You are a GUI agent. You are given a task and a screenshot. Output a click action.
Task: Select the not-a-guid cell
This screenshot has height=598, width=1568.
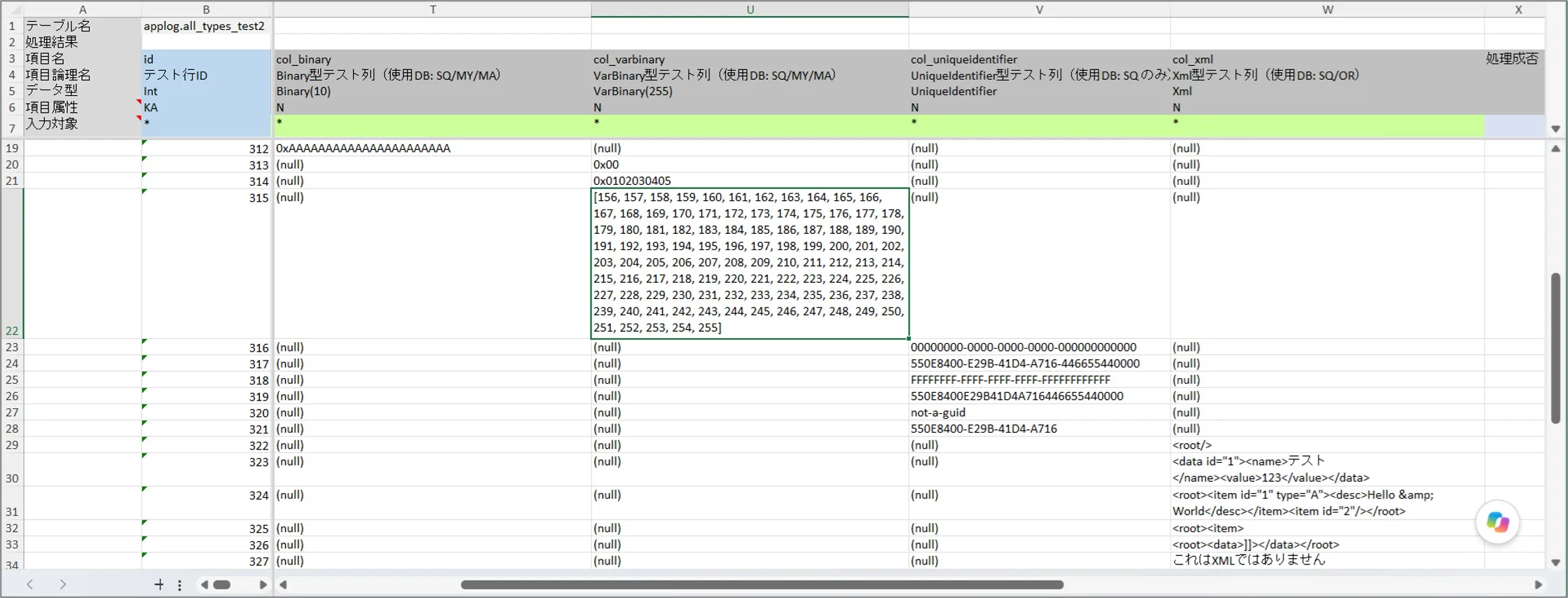(1039, 412)
